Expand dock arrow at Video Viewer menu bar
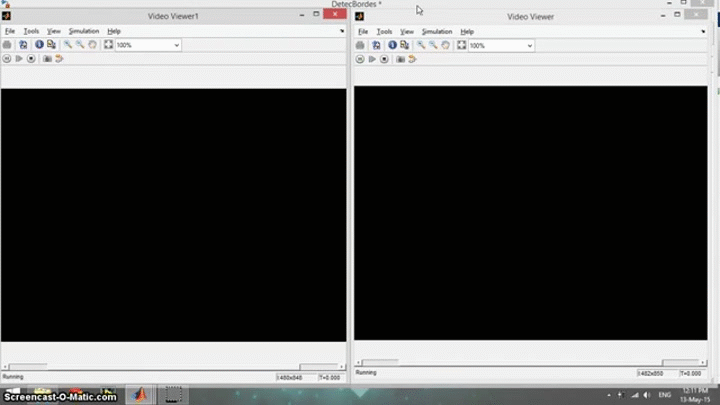Viewport: 720px width, 405px height. point(703,31)
